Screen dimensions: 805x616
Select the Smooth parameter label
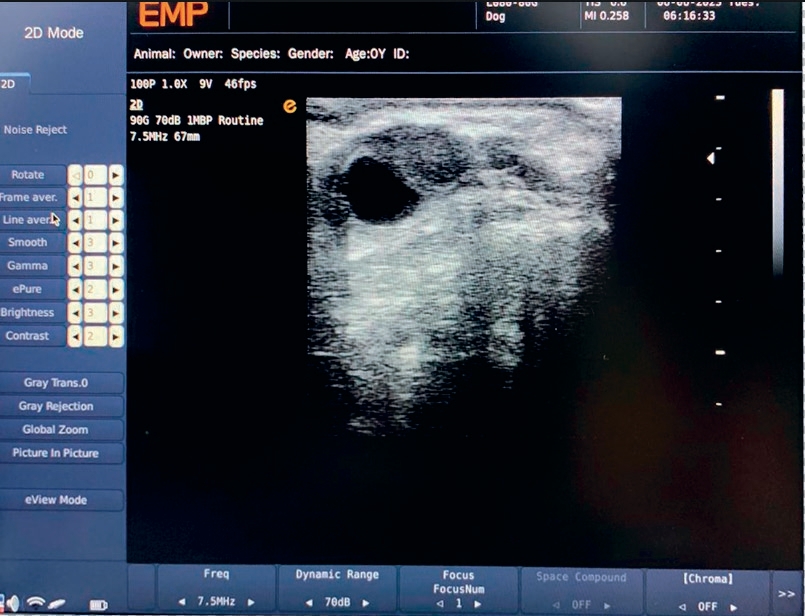32,243
